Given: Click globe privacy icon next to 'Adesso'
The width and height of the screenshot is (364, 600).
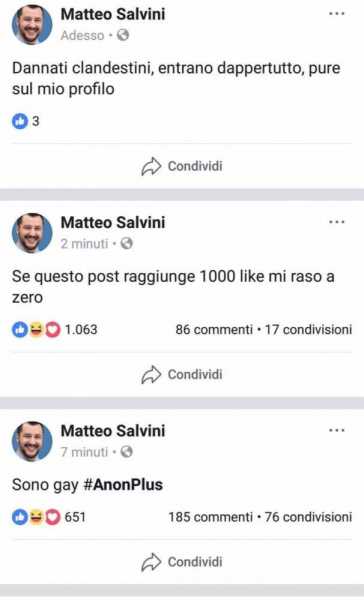Looking at the screenshot, I should pyautogui.click(x=123, y=35).
